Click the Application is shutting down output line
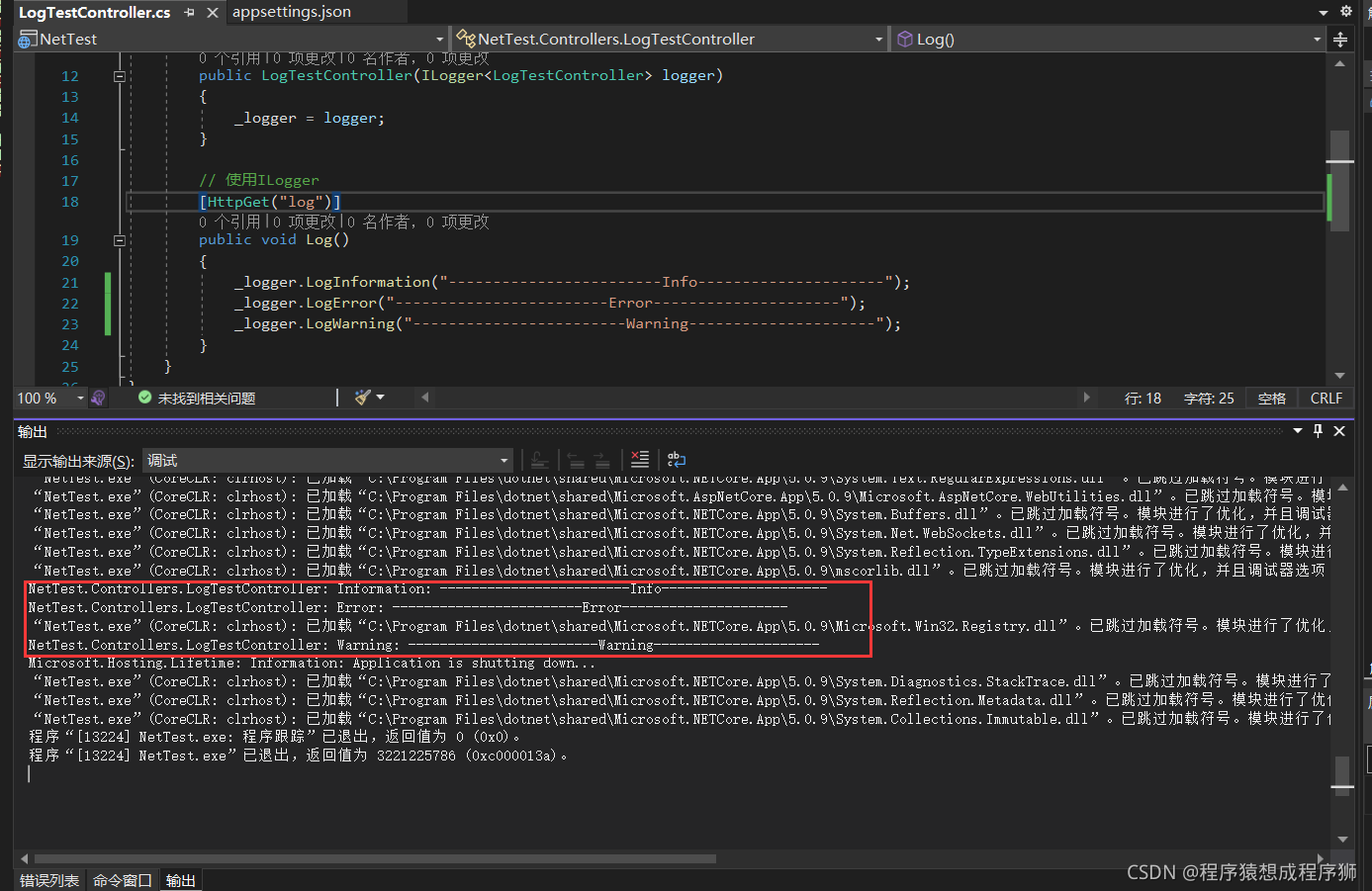This screenshot has height=891, width=1372. point(313,663)
